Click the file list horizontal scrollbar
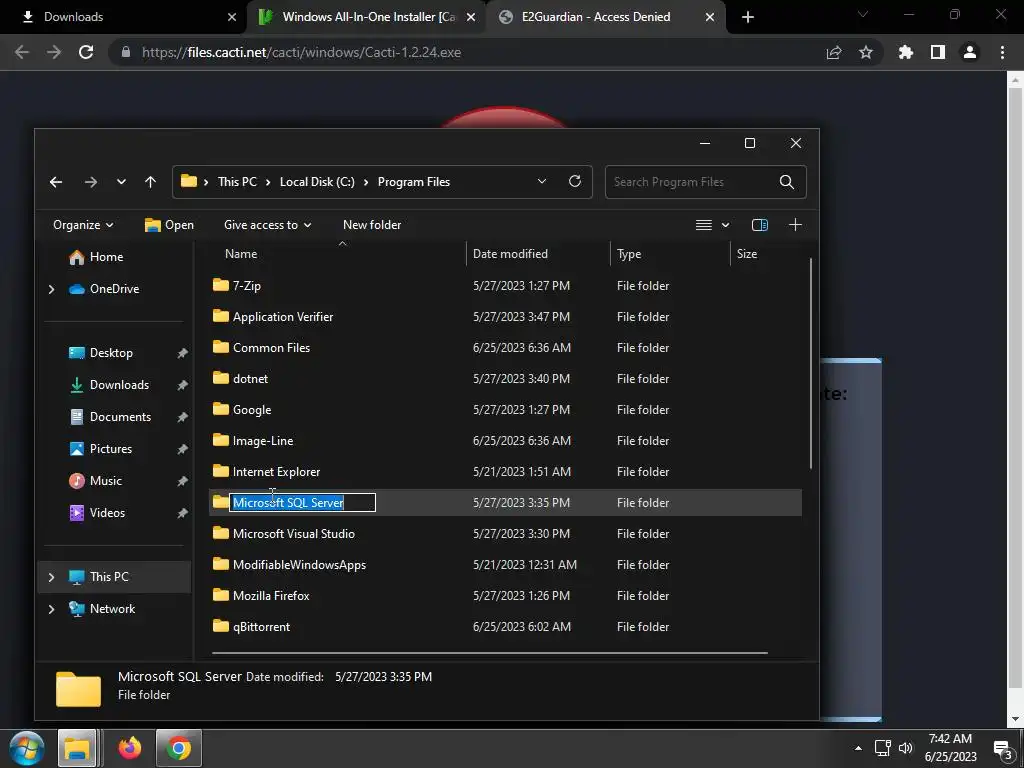 490,652
